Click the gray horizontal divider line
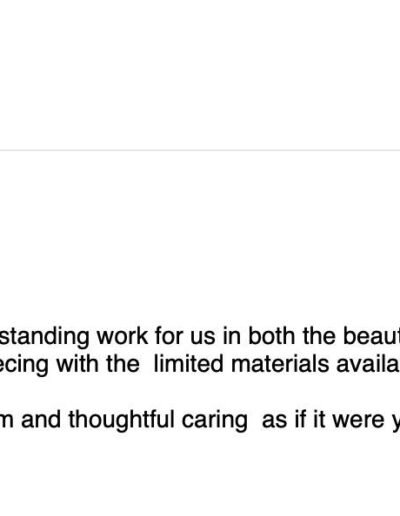400x516 pixels. 200,150
